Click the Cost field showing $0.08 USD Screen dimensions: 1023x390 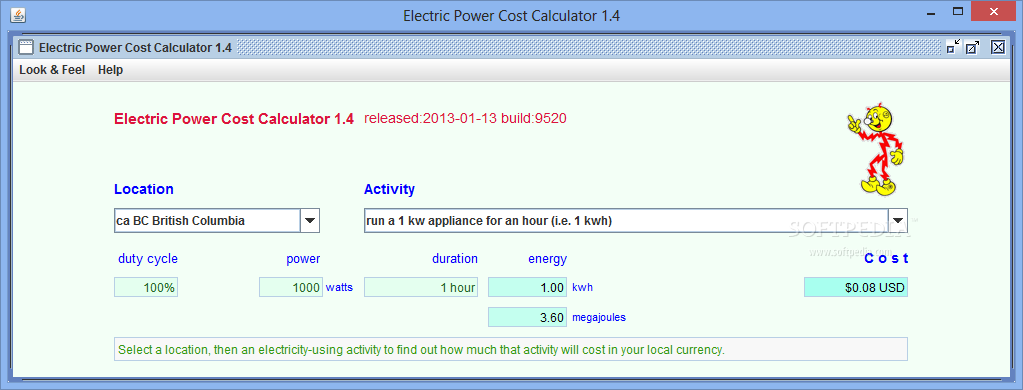coord(856,288)
